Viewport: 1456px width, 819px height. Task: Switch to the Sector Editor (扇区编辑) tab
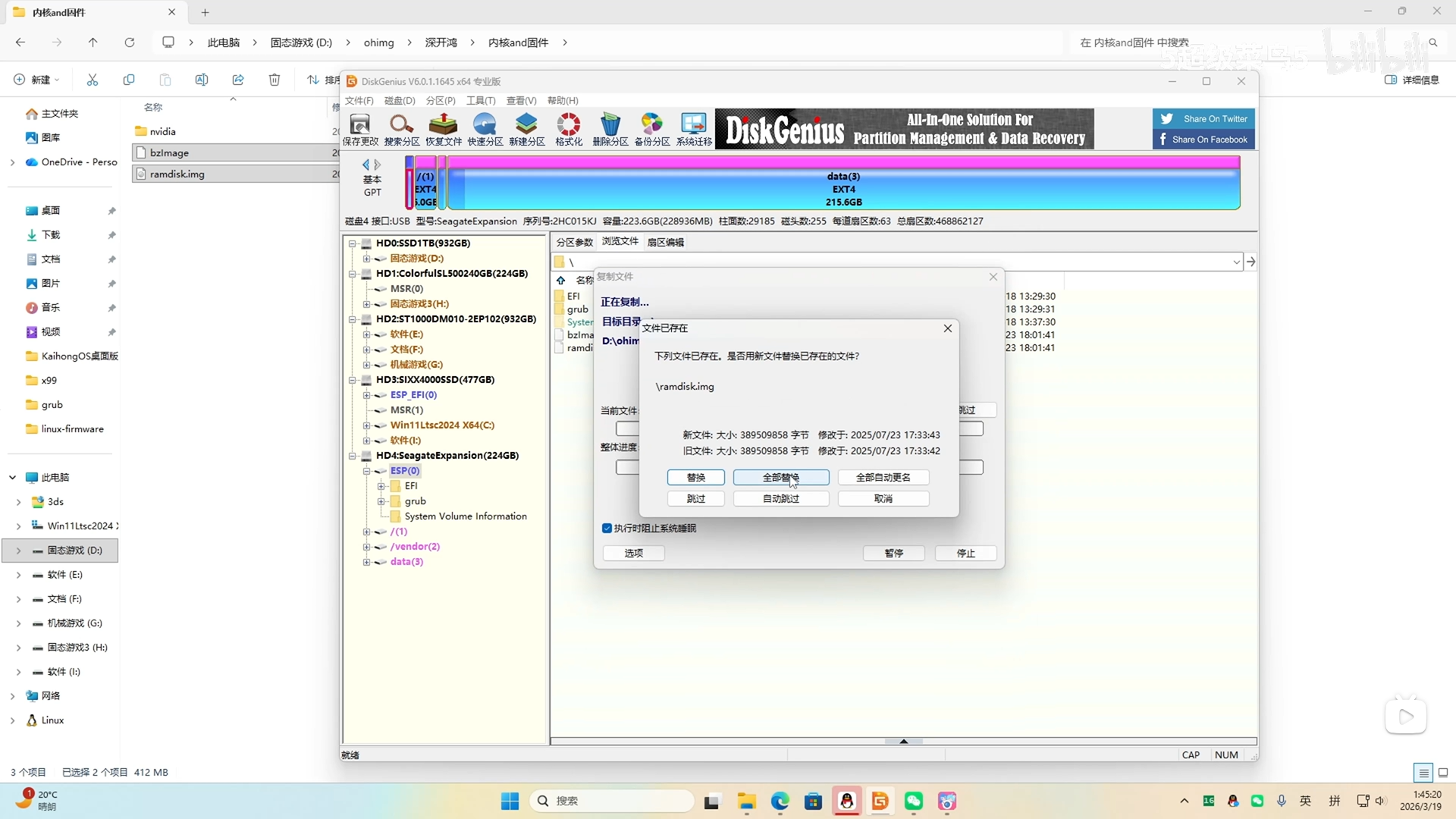click(x=665, y=243)
